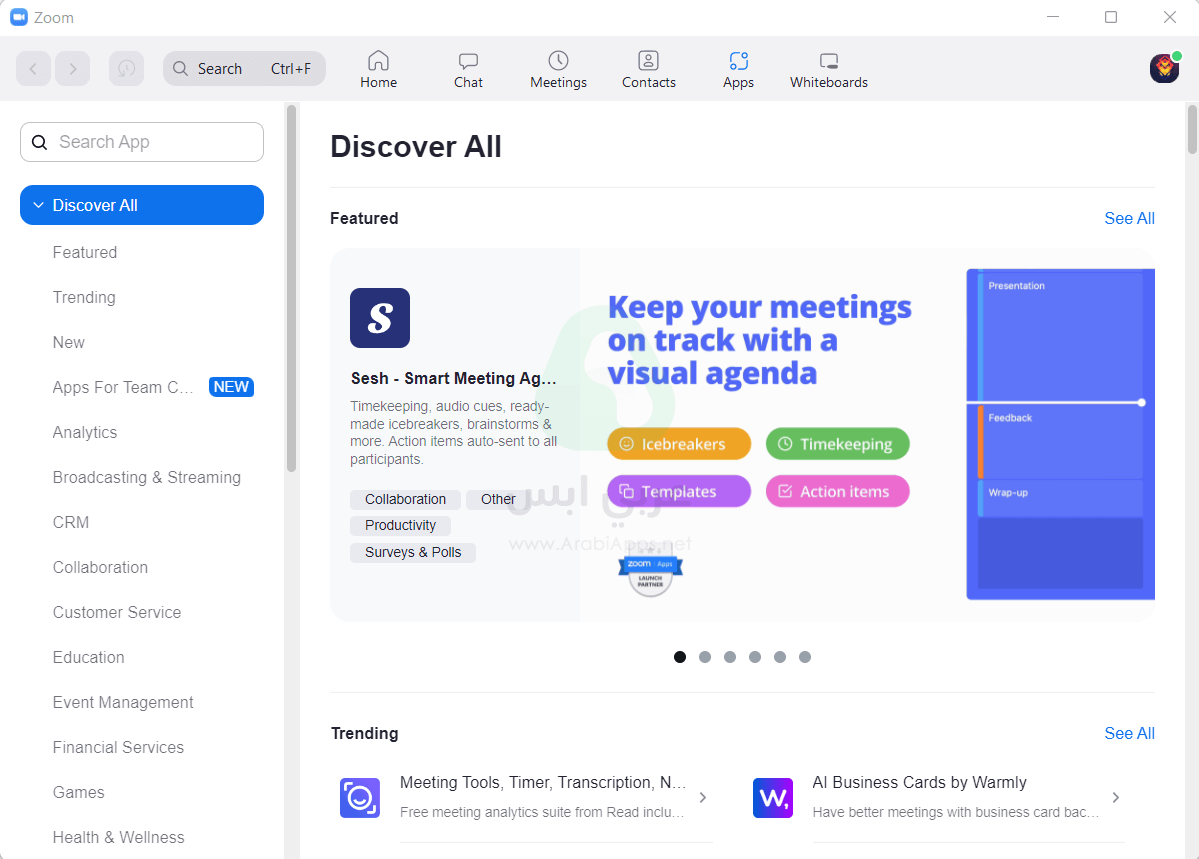Screen dimensions: 1199x859
Task: Click See All next to Featured
Action: click(1129, 218)
